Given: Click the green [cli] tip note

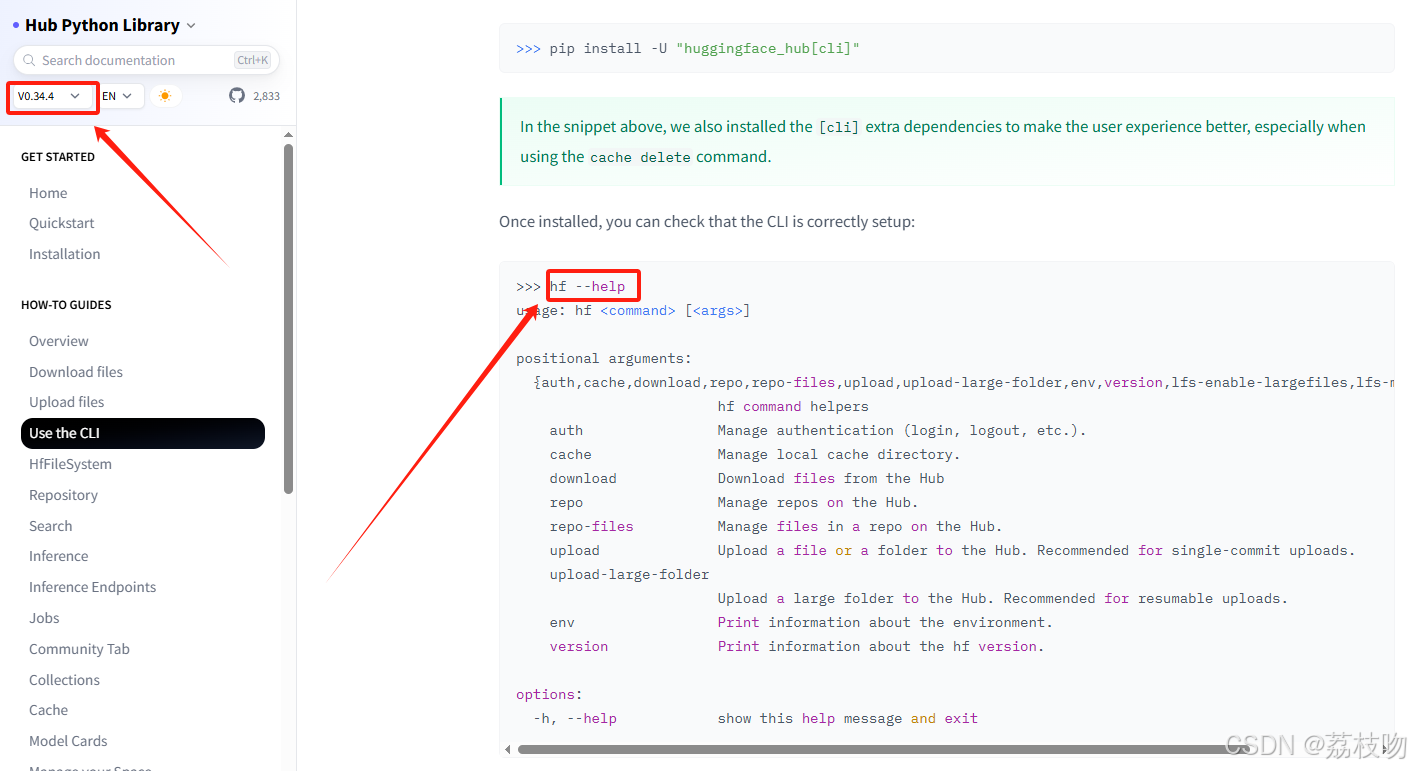Looking at the screenshot, I should pos(947,141).
